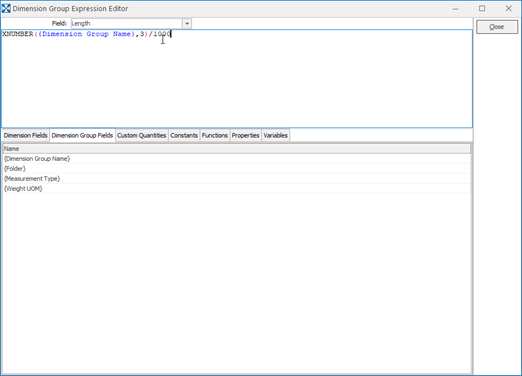Switch to the Constants tab

pyautogui.click(x=184, y=135)
